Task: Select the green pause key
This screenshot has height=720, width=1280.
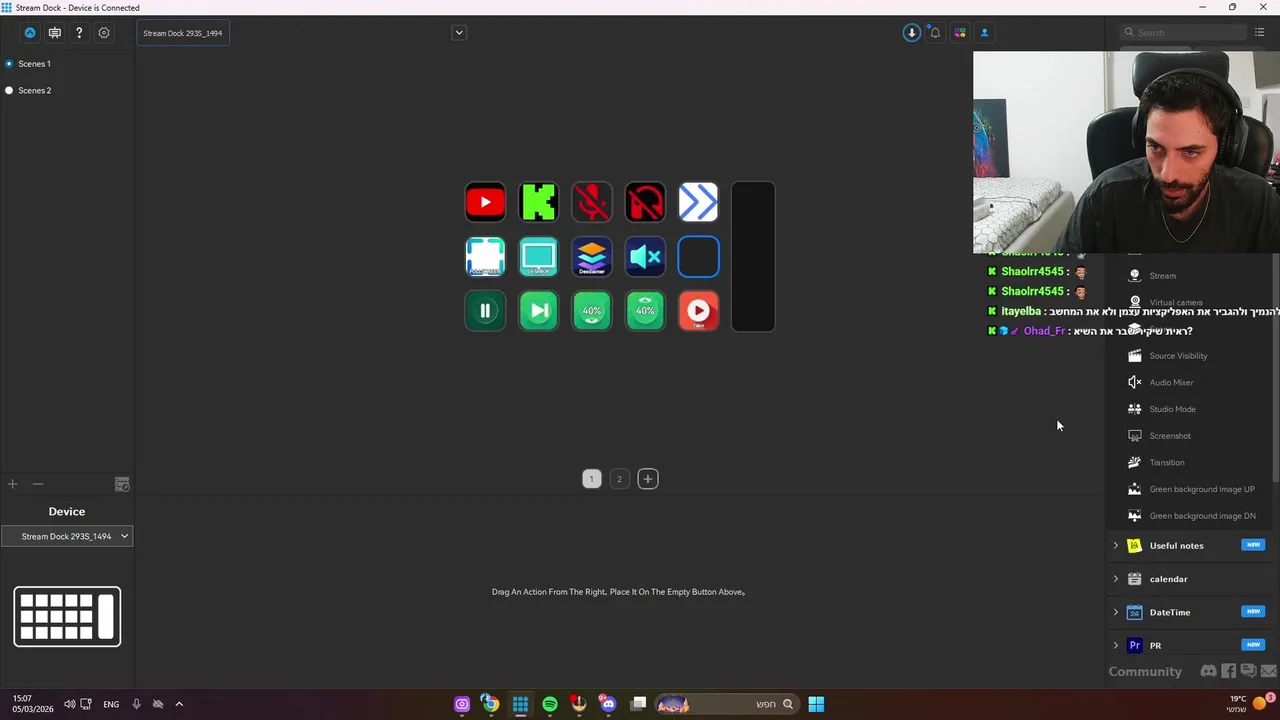Action: (485, 310)
